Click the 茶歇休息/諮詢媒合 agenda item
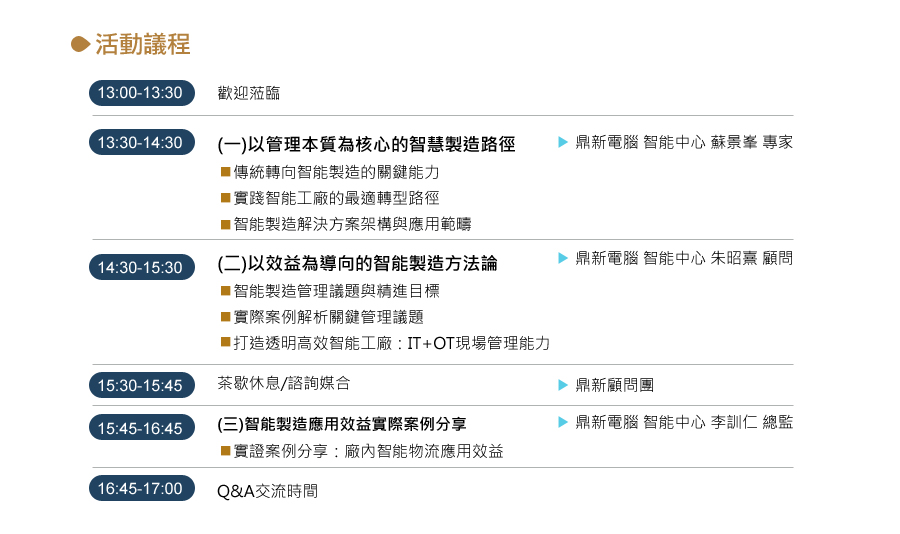 pos(284,383)
